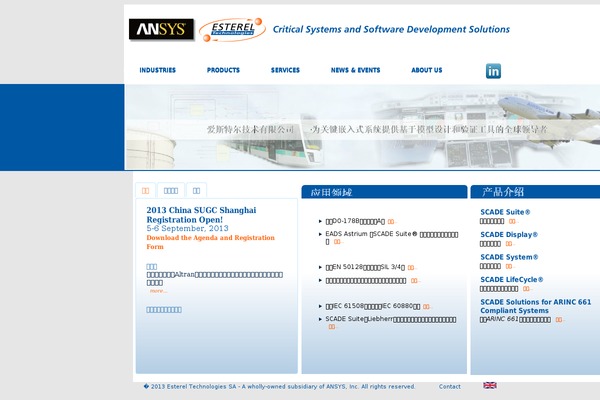The image size is (600, 400).
Task: Click the banner image with airplane
Action: pos(362,127)
